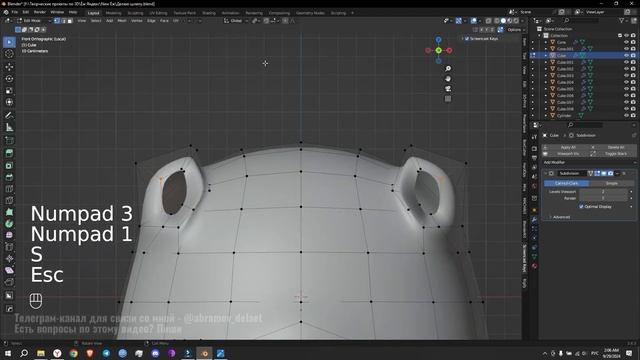Image resolution: width=640 pixels, height=360 pixels.
Task: Select the Extrude Region tool
Action: (x=9, y=153)
